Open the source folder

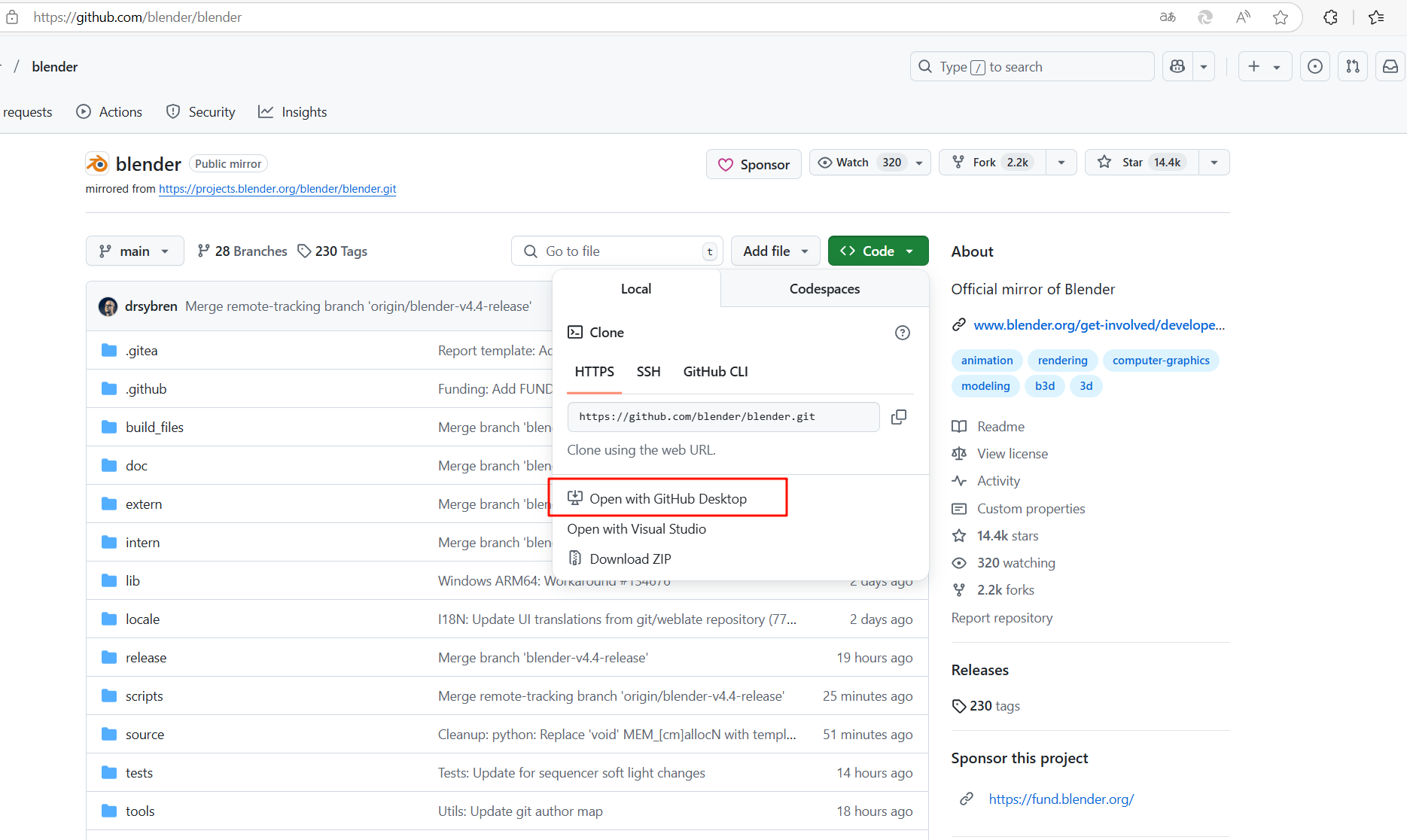coord(145,735)
